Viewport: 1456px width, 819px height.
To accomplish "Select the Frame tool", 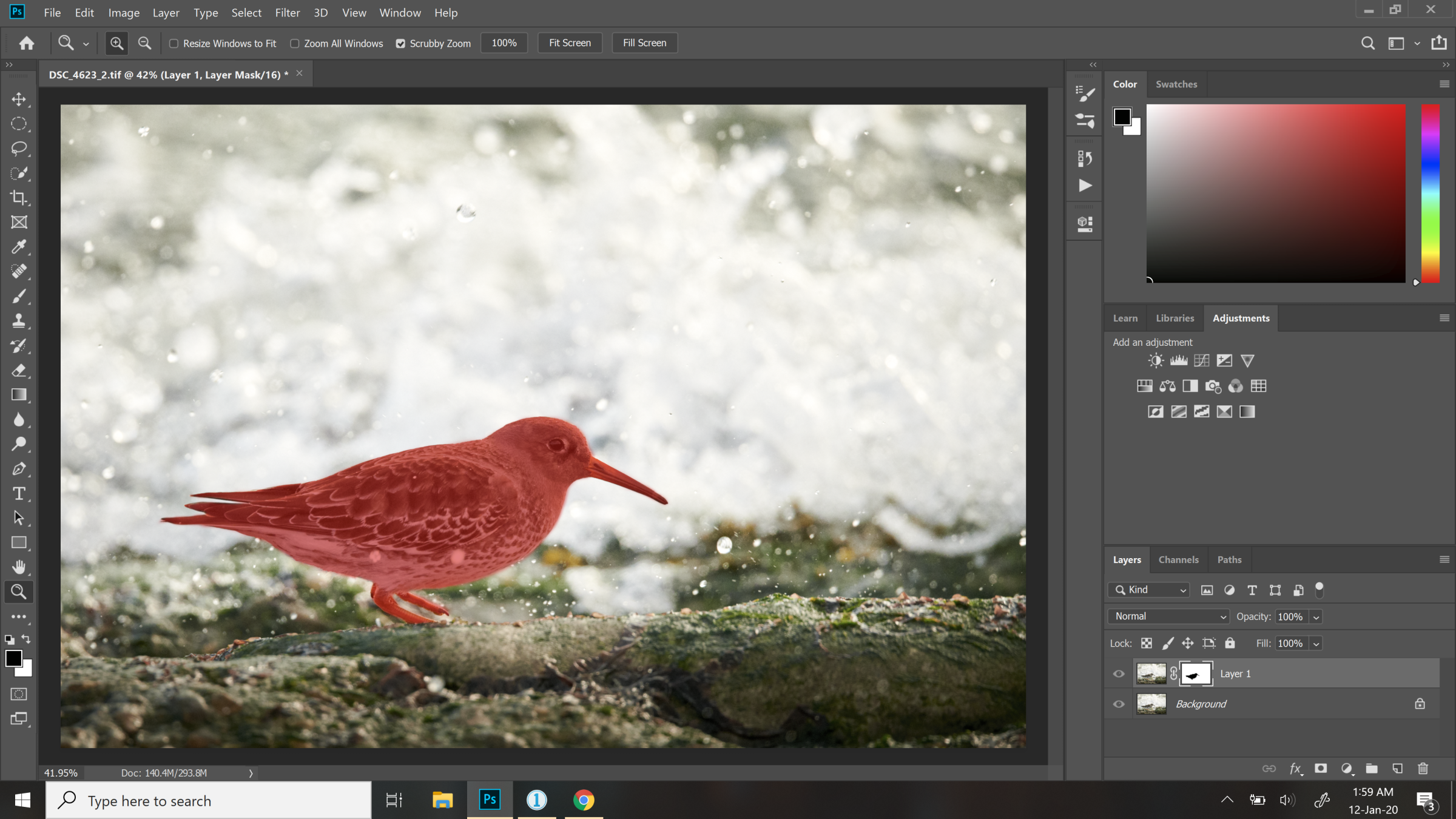I will tap(19, 222).
